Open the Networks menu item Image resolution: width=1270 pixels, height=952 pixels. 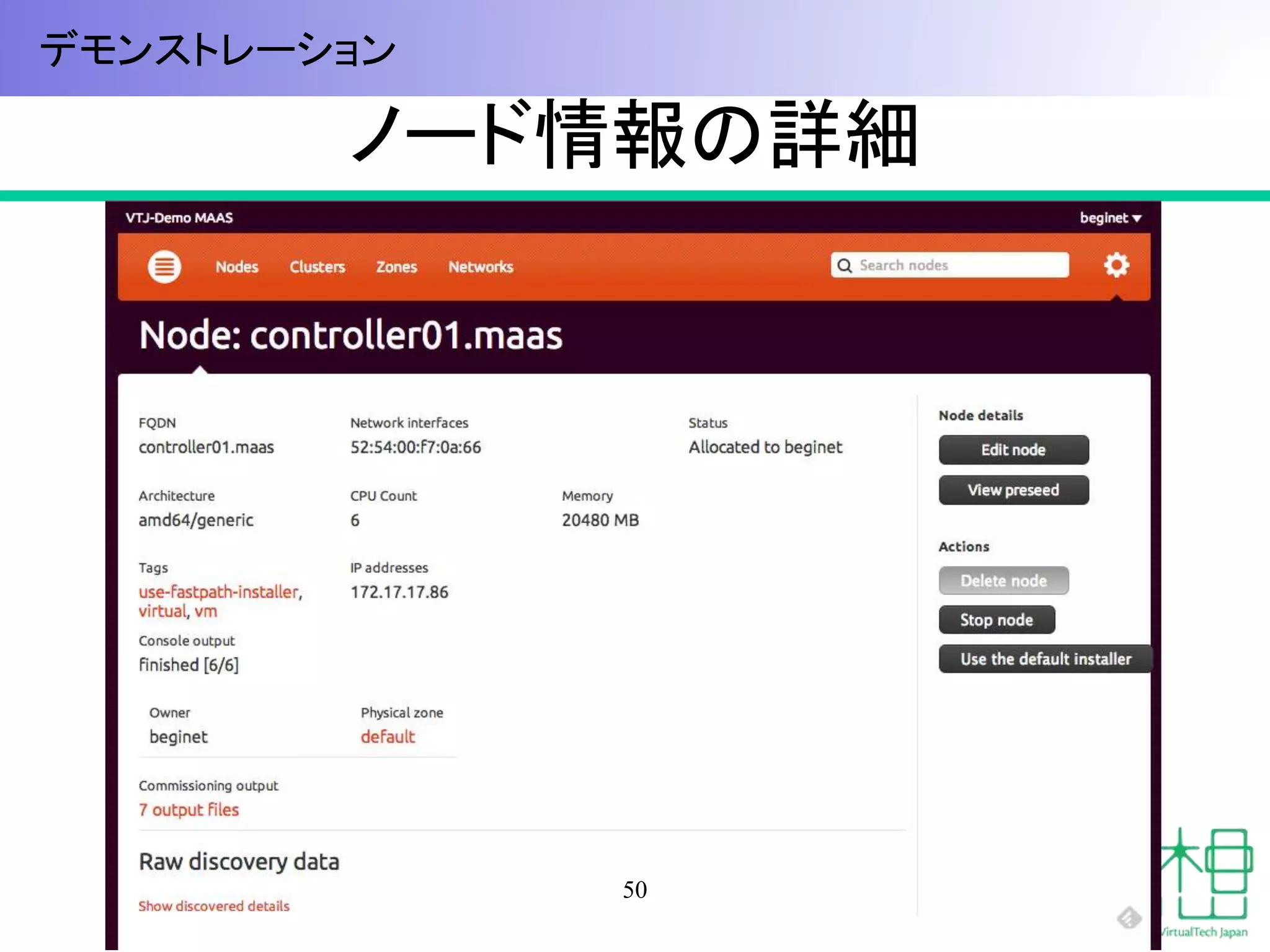(481, 267)
